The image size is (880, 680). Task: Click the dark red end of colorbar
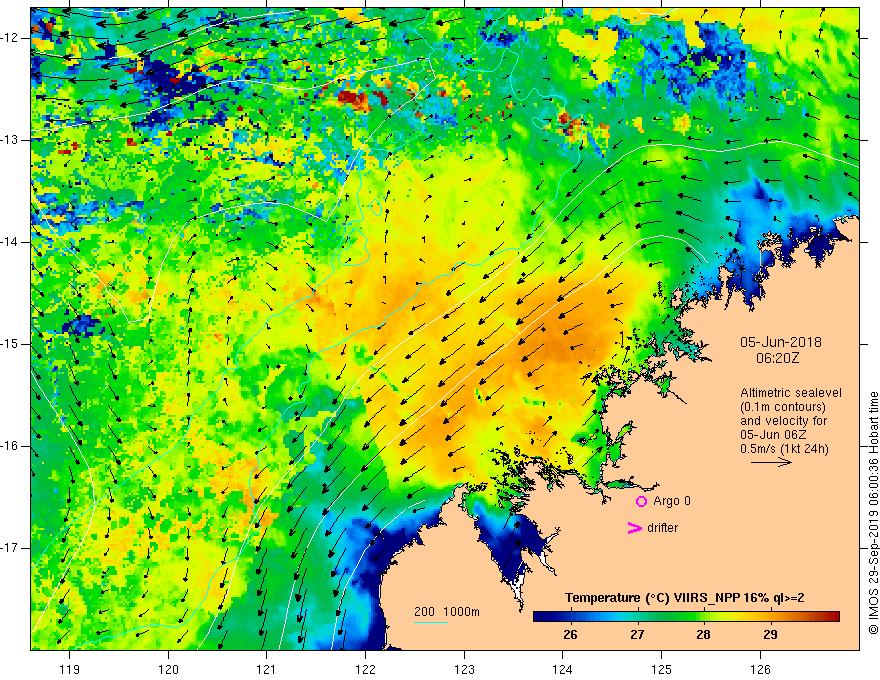[833, 616]
